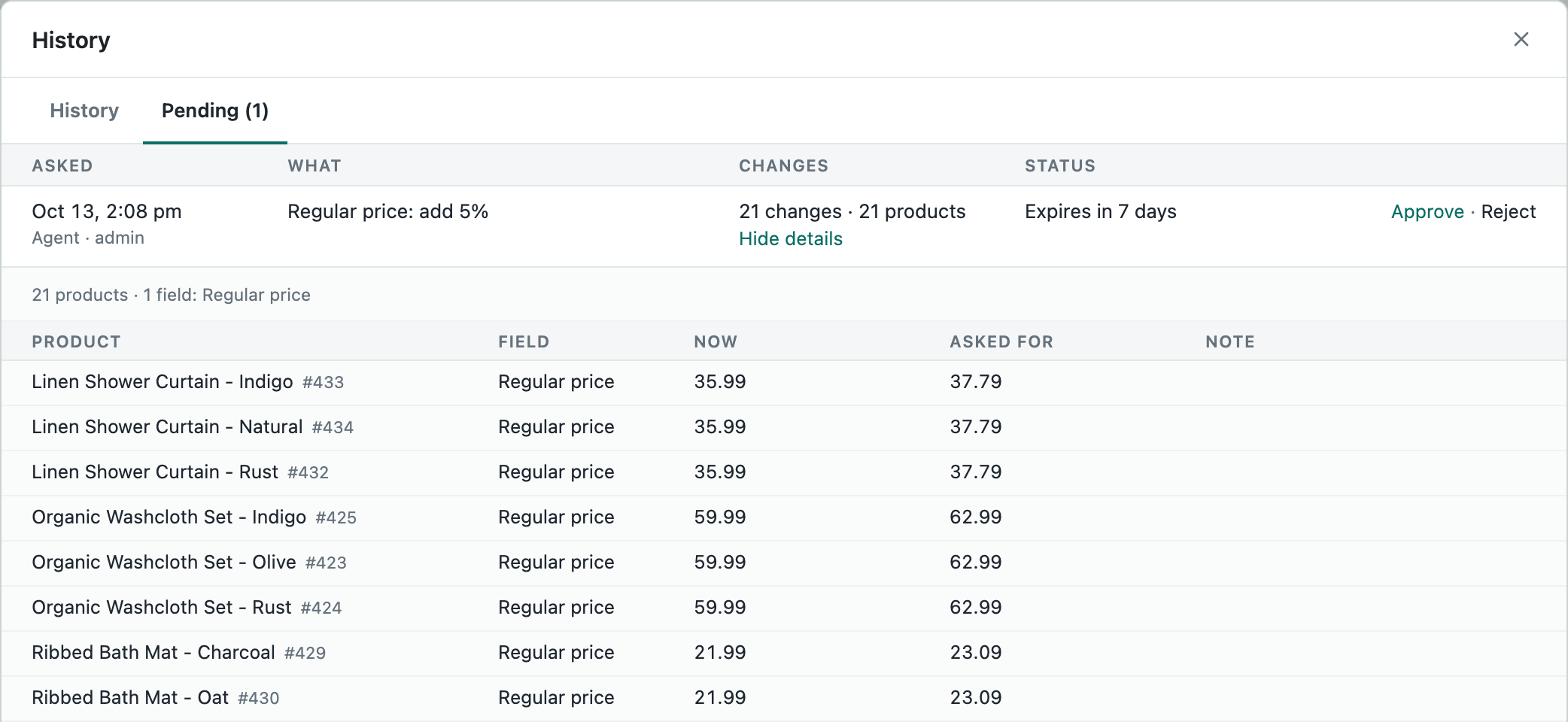1568x722 pixels.
Task: Click asked-for price 37.79 for Indigo curtain
Action: tap(975, 382)
